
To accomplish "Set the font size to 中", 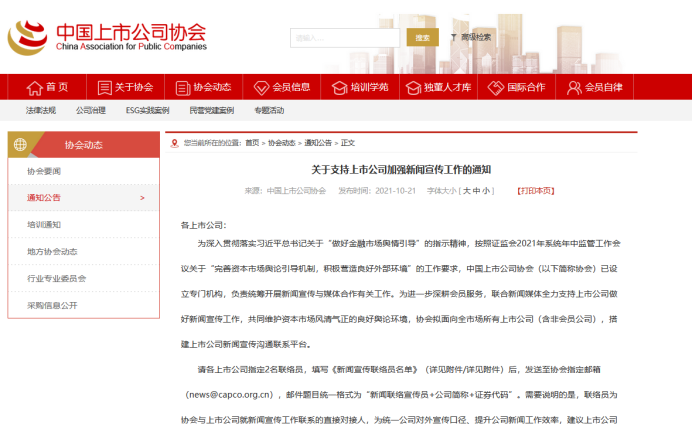I will click(475, 190).
